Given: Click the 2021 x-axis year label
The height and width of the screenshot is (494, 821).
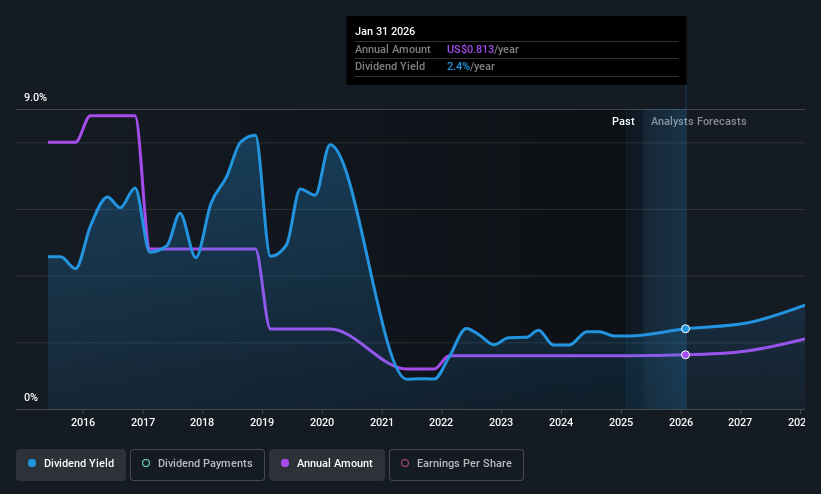Looking at the screenshot, I should 382,422.
